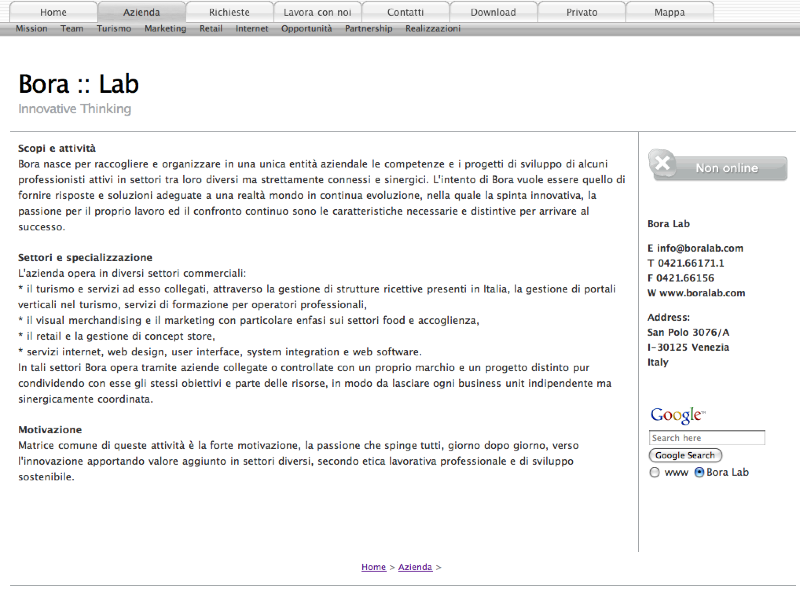Select the www radio button
Image resolution: width=800 pixels, height=596 pixels.
[655, 472]
